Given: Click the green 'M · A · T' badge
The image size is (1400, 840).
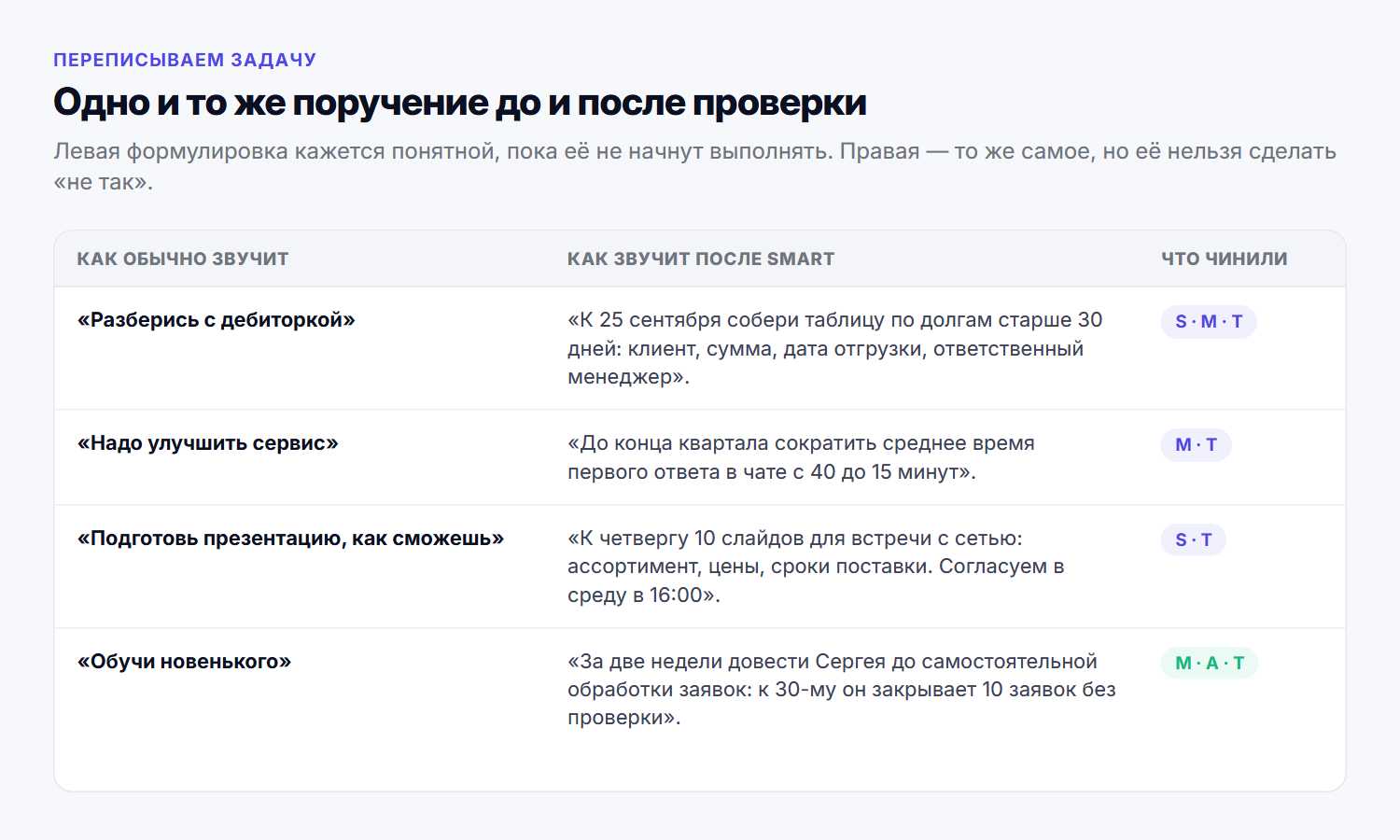Looking at the screenshot, I should [x=1210, y=664].
